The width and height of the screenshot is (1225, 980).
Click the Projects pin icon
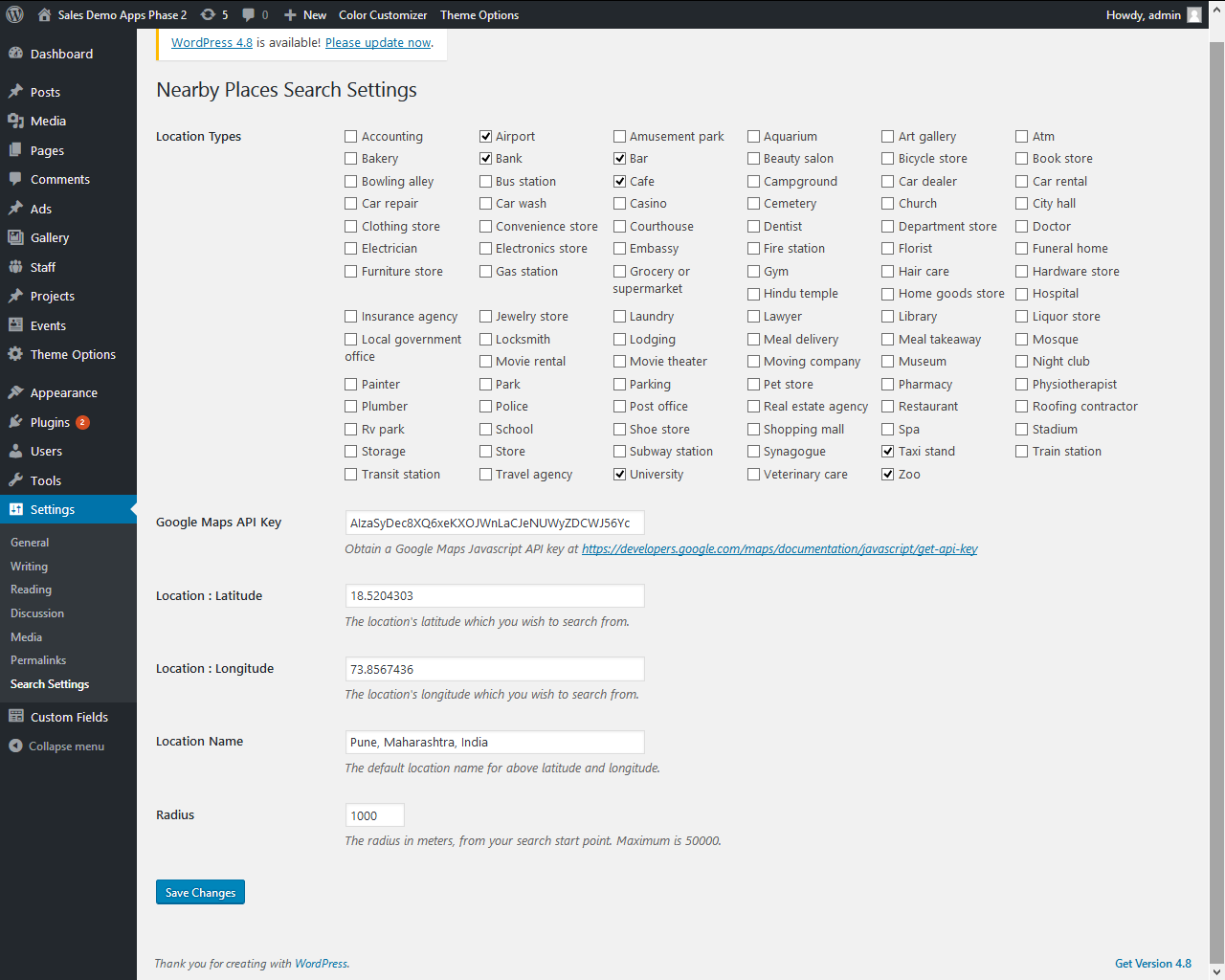[15, 296]
